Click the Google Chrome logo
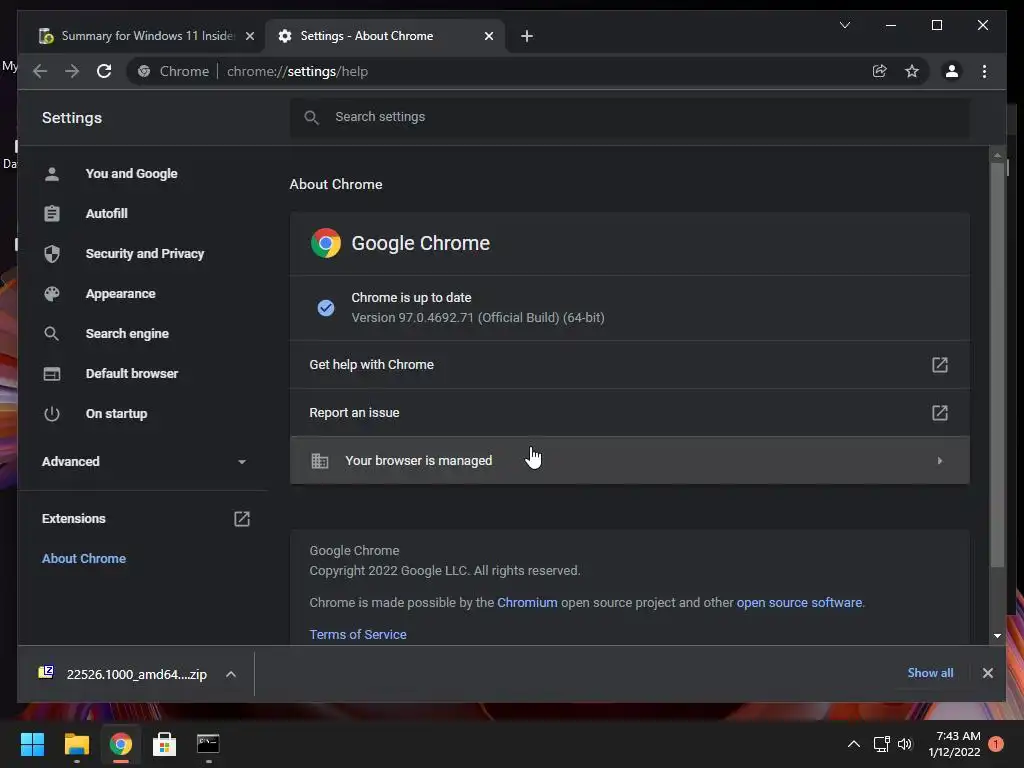Viewport: 1024px width, 768px height. 325,243
